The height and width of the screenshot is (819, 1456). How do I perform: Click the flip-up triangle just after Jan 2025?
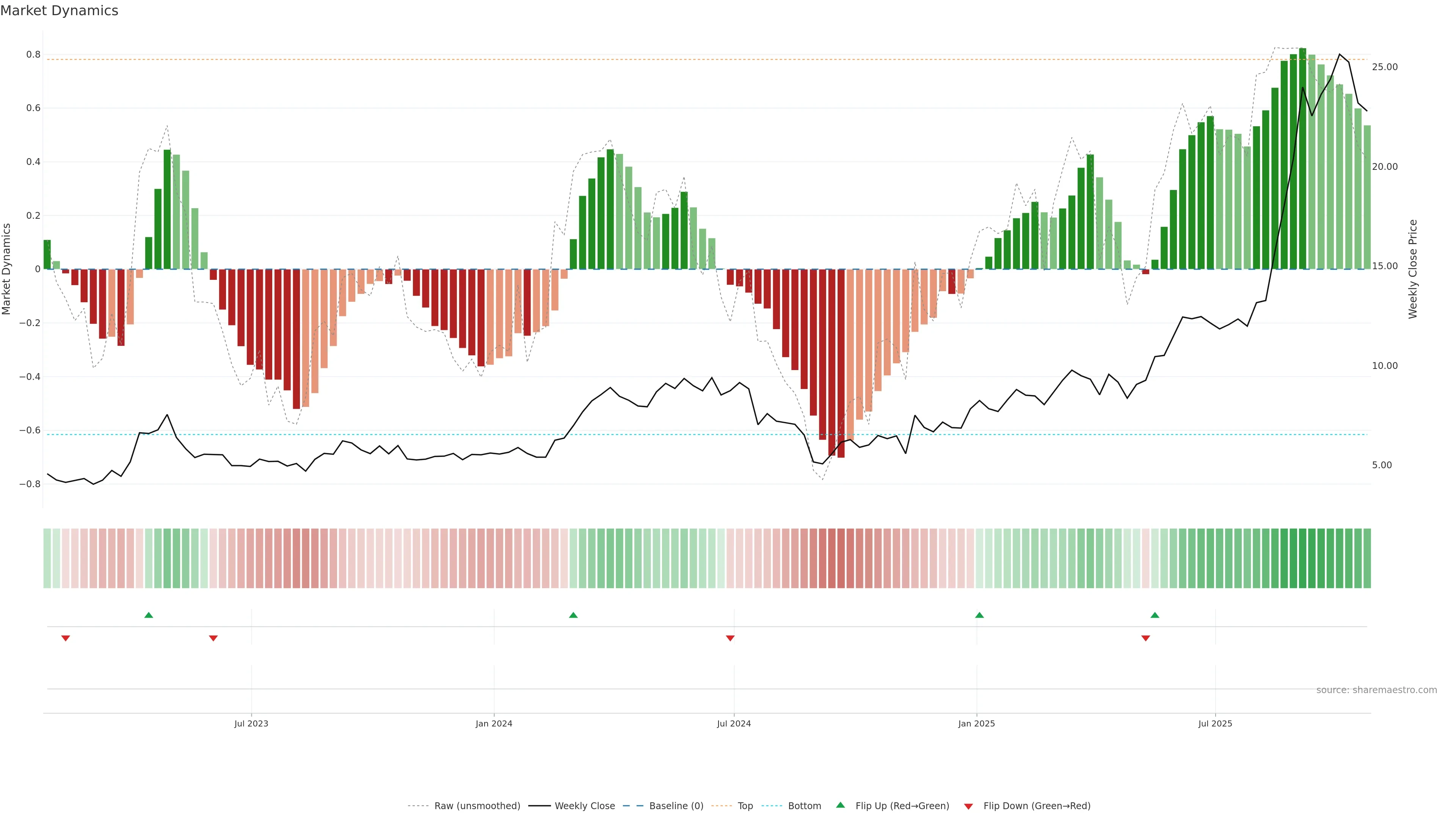[x=979, y=615]
